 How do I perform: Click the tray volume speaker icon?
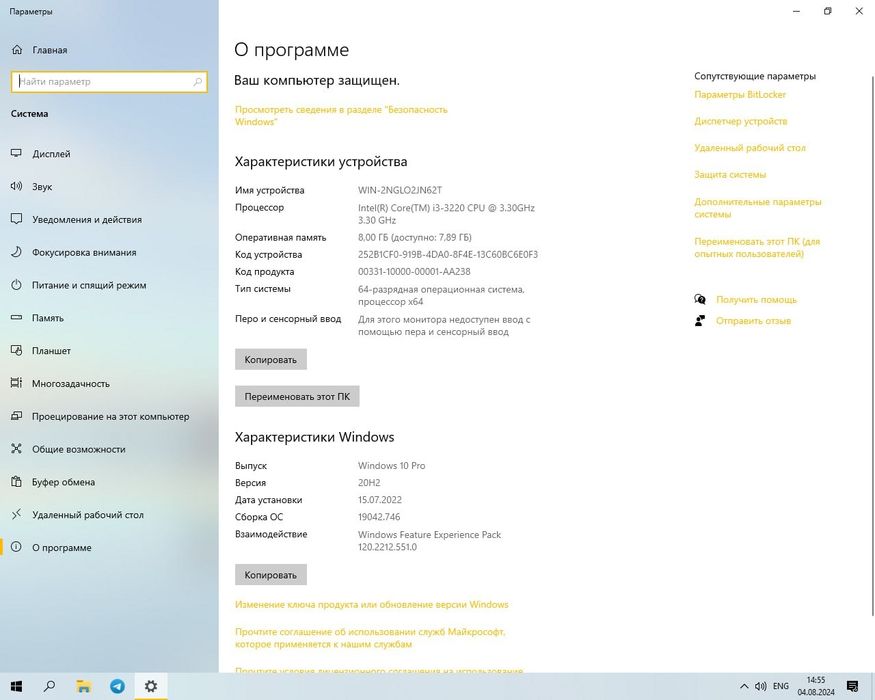(760, 686)
